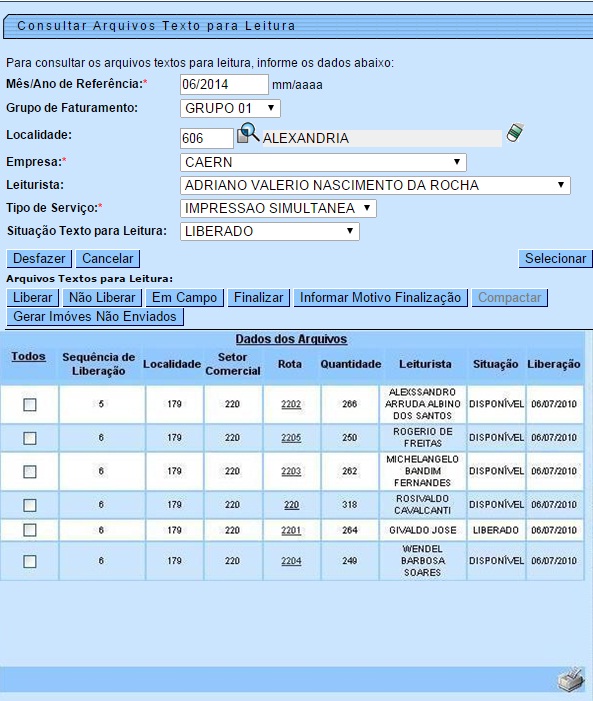The height and width of the screenshot is (701, 593).
Task: Tick checkbox for rota 2201 row
Action: (30, 530)
